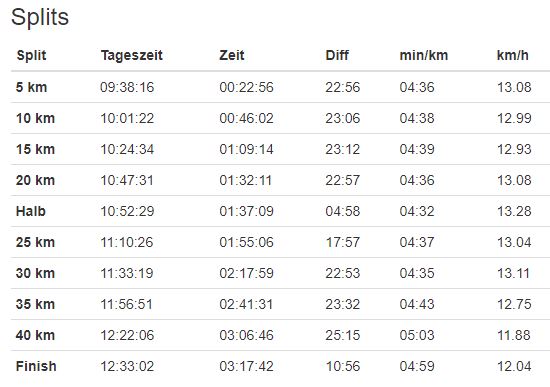550x387 pixels.
Task: Click the Tageszeit column header
Action: coord(132,56)
